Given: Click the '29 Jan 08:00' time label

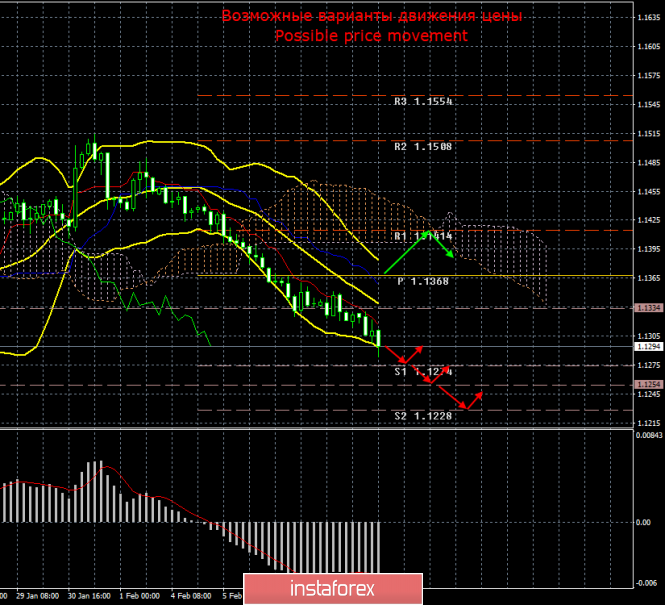Looking at the screenshot, I should click(x=38, y=596).
